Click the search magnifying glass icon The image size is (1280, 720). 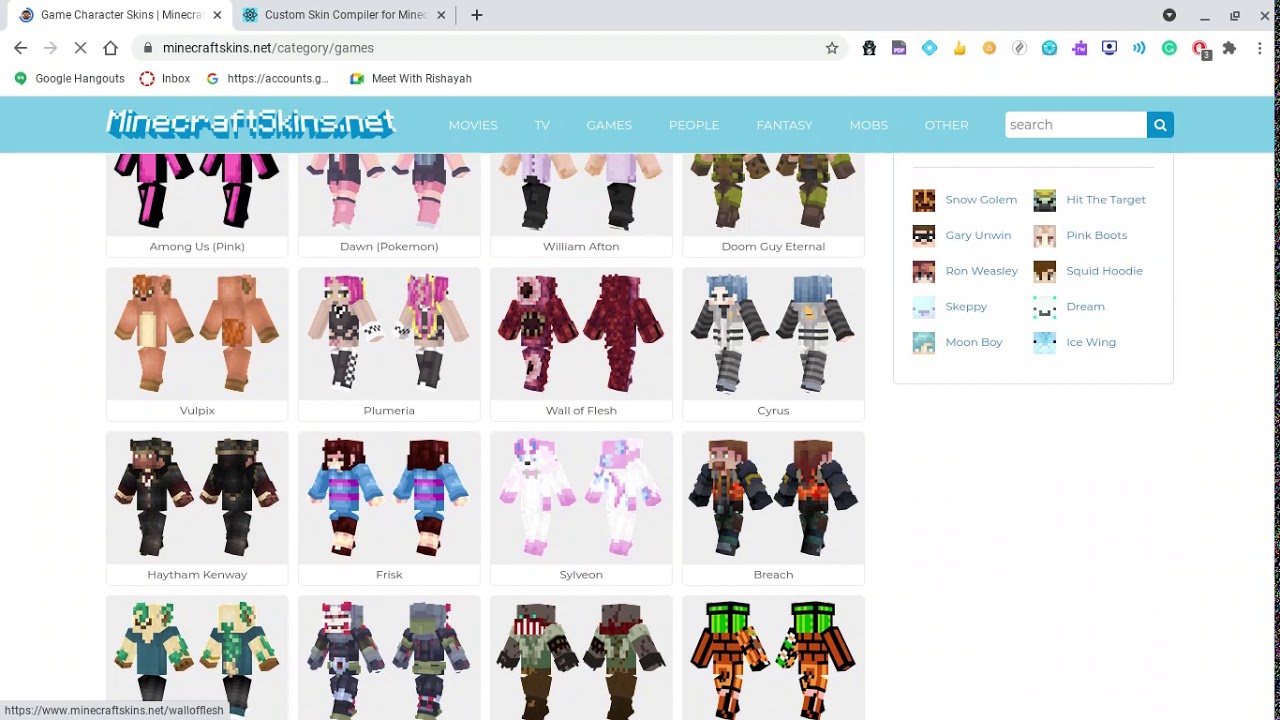[x=1159, y=124]
